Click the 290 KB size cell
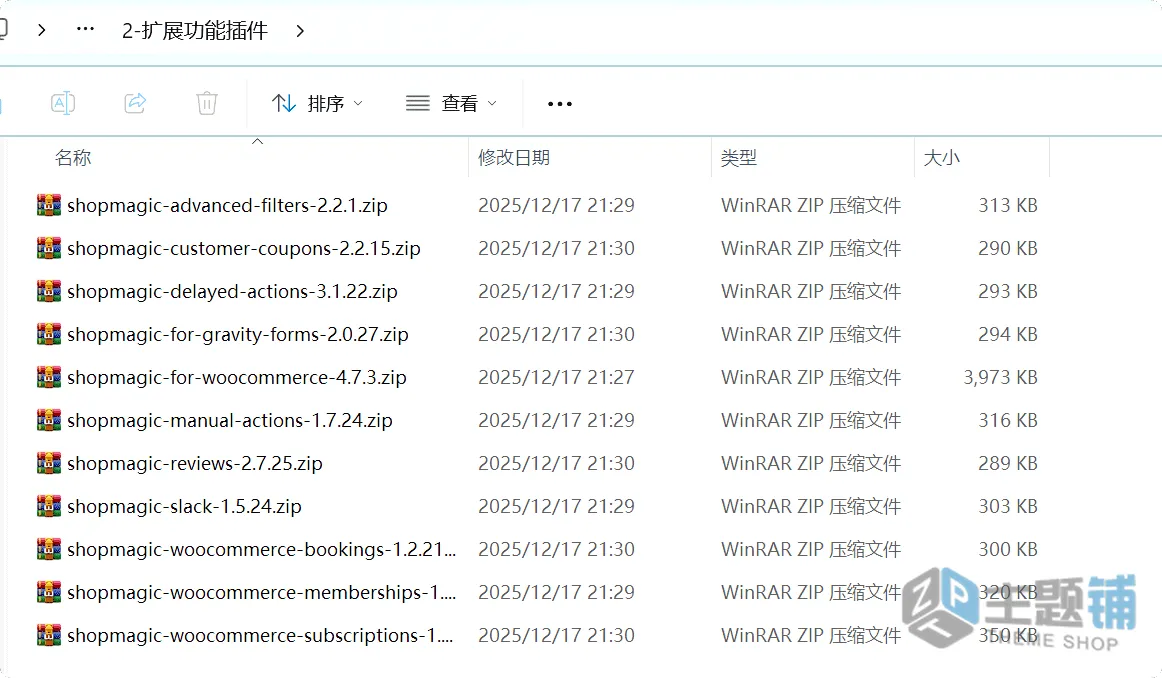The width and height of the screenshot is (1162, 678). coord(1008,248)
